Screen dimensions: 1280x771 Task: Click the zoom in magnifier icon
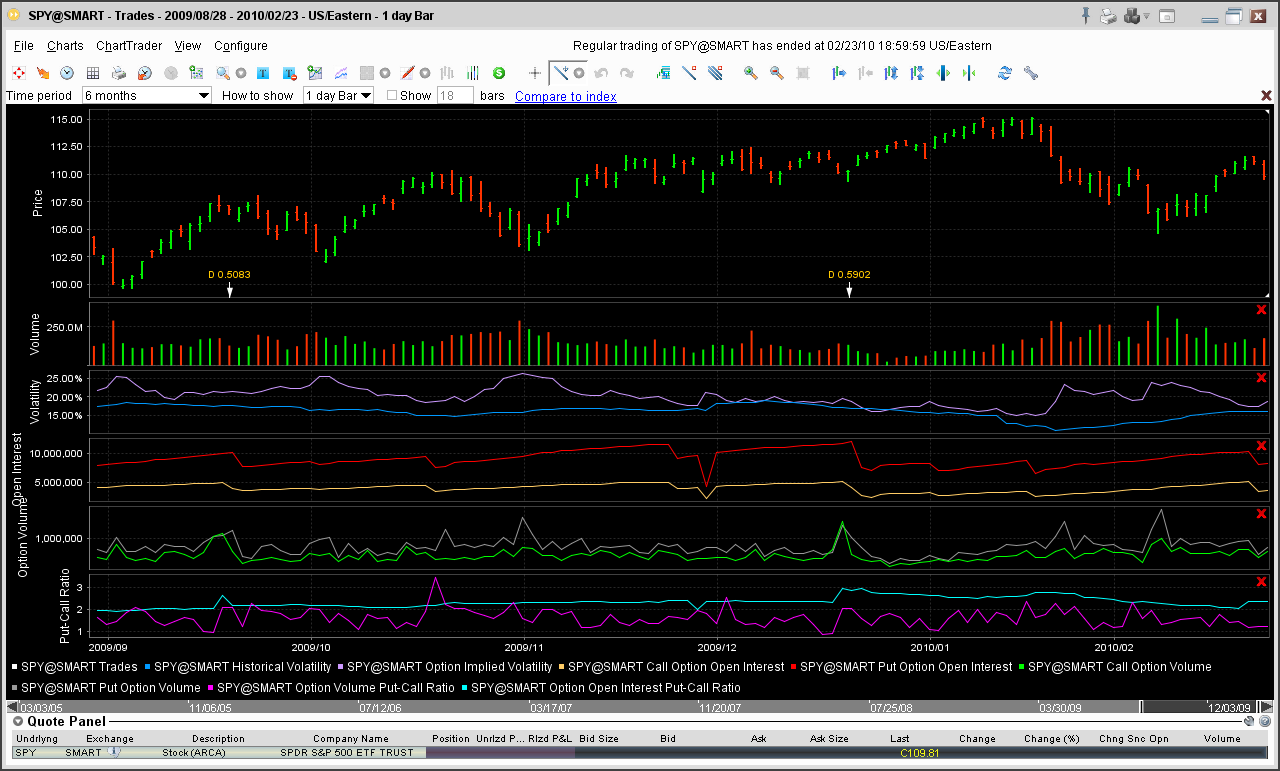click(750, 73)
